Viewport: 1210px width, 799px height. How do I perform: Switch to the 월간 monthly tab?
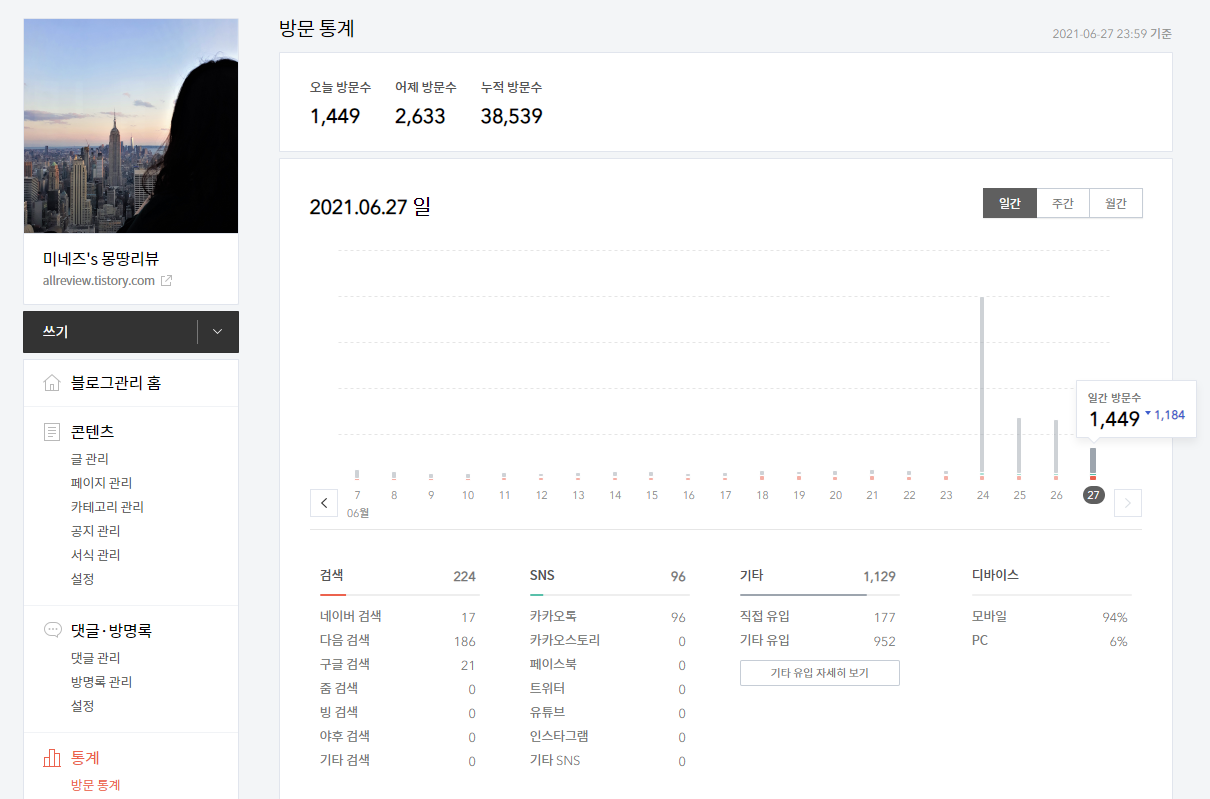(x=1115, y=203)
